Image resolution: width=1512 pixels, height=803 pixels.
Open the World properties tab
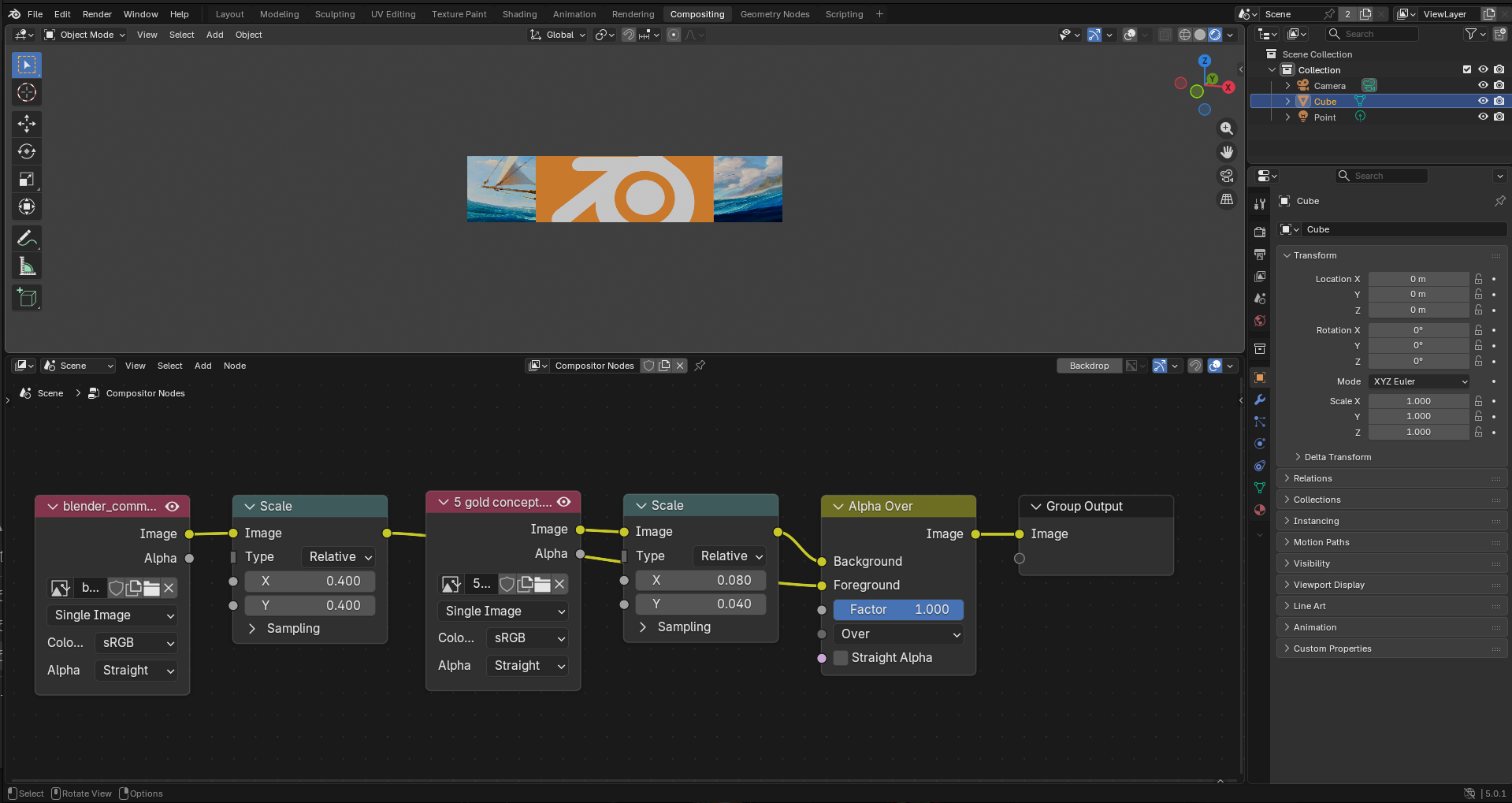click(x=1260, y=321)
